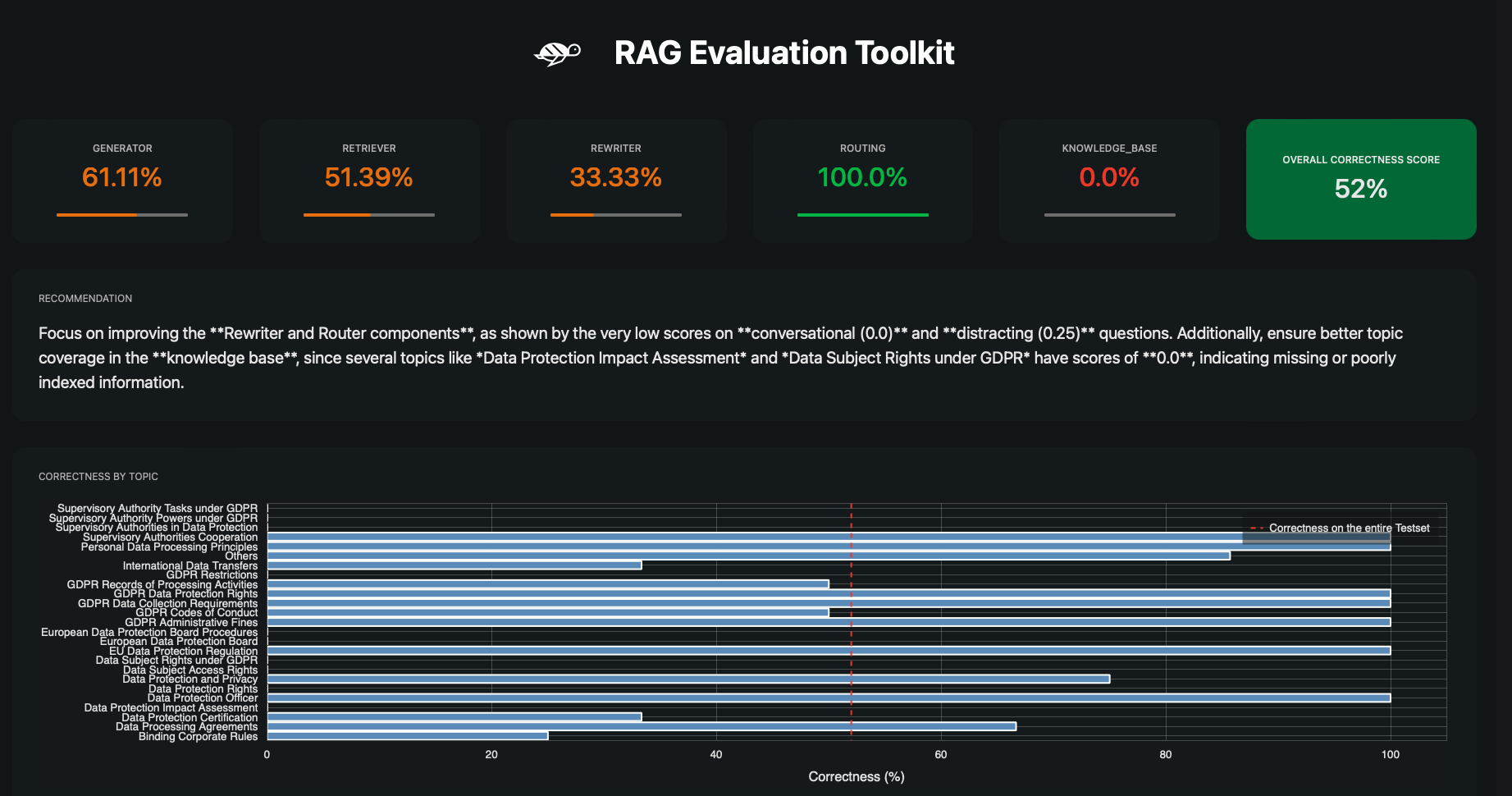The height and width of the screenshot is (796, 1512).
Task: Click the Correctness by Topic heading
Action: tap(98, 477)
